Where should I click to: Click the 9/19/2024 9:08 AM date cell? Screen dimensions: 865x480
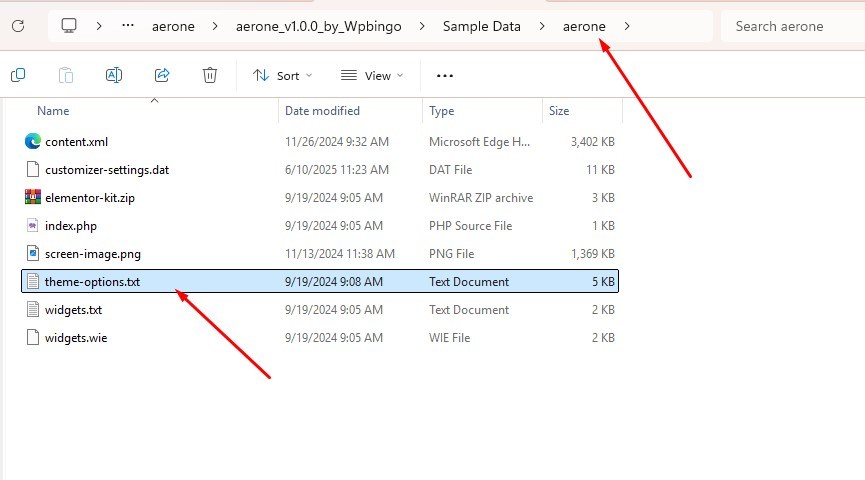point(334,282)
